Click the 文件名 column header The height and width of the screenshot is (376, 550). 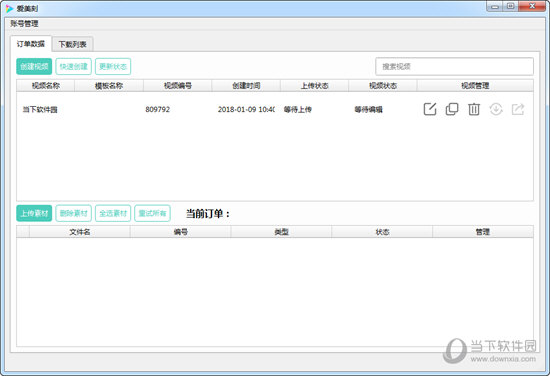pyautogui.click(x=80, y=232)
